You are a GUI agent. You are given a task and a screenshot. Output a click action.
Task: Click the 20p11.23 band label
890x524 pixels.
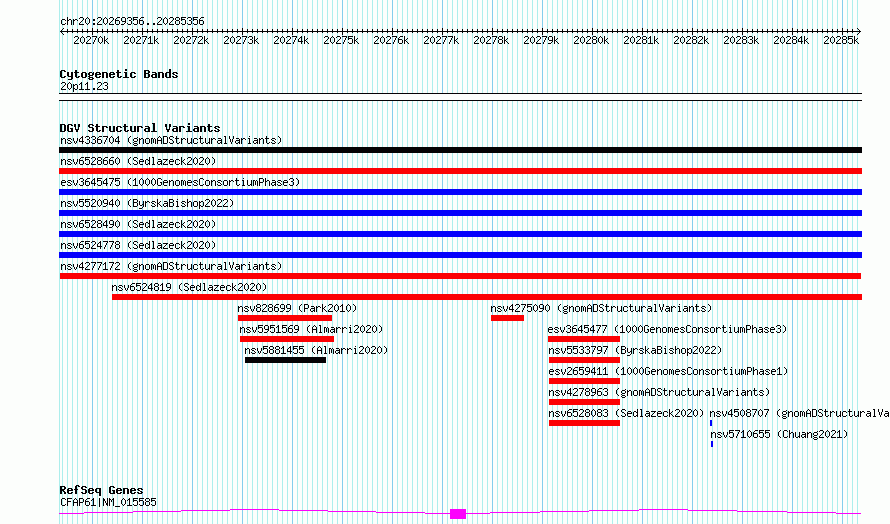[84, 86]
